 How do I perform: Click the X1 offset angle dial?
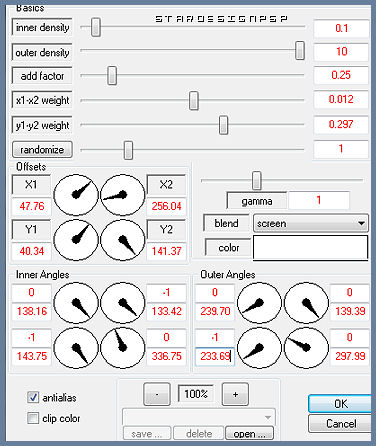pyautogui.click(x=76, y=195)
